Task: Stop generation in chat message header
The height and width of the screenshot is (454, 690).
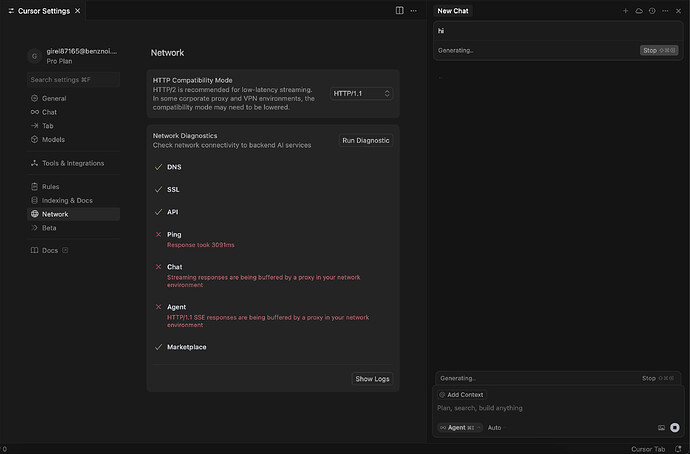Action: pos(659,51)
